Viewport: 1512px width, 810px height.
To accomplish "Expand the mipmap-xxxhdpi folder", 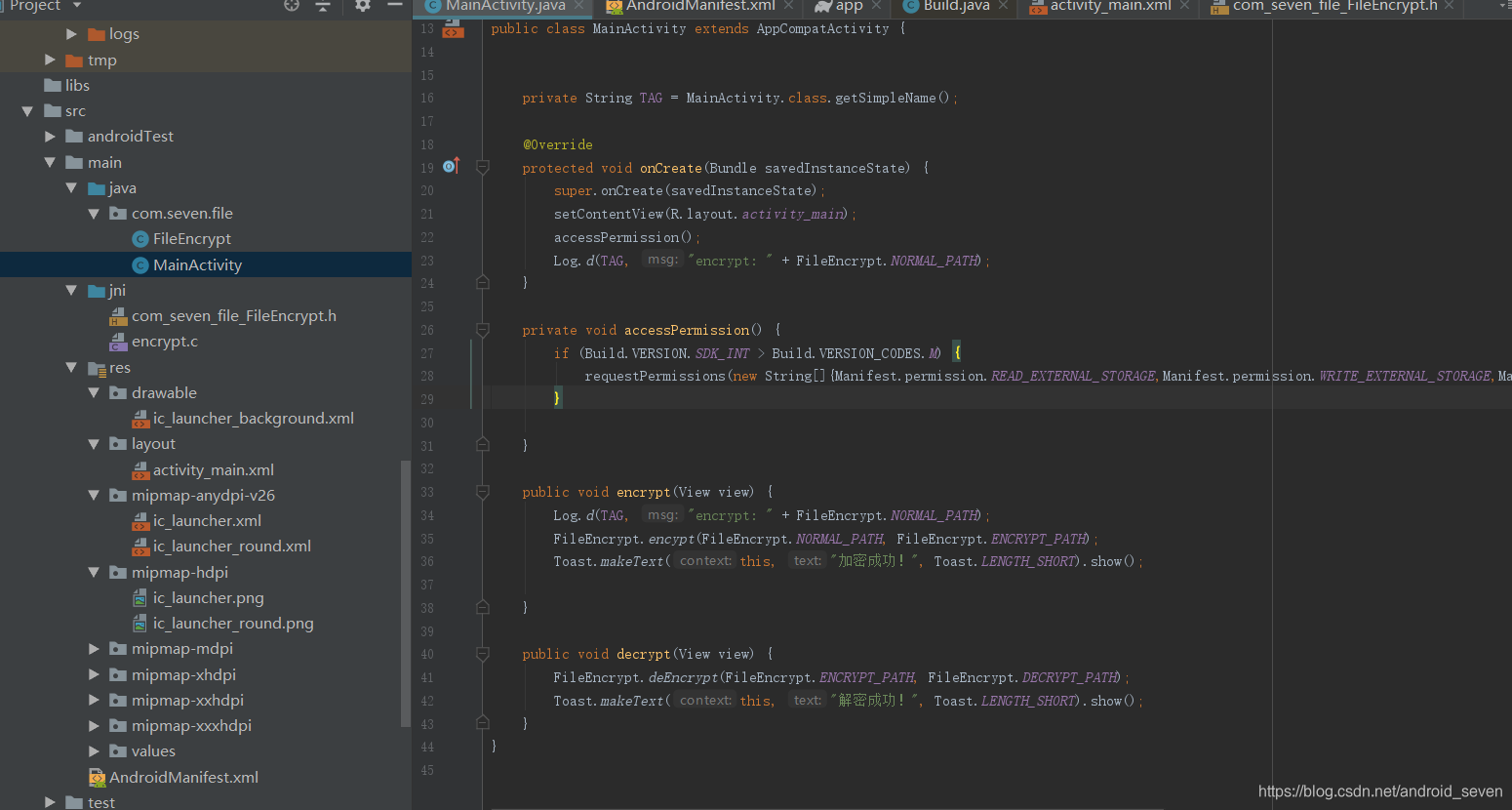I will [x=94, y=726].
